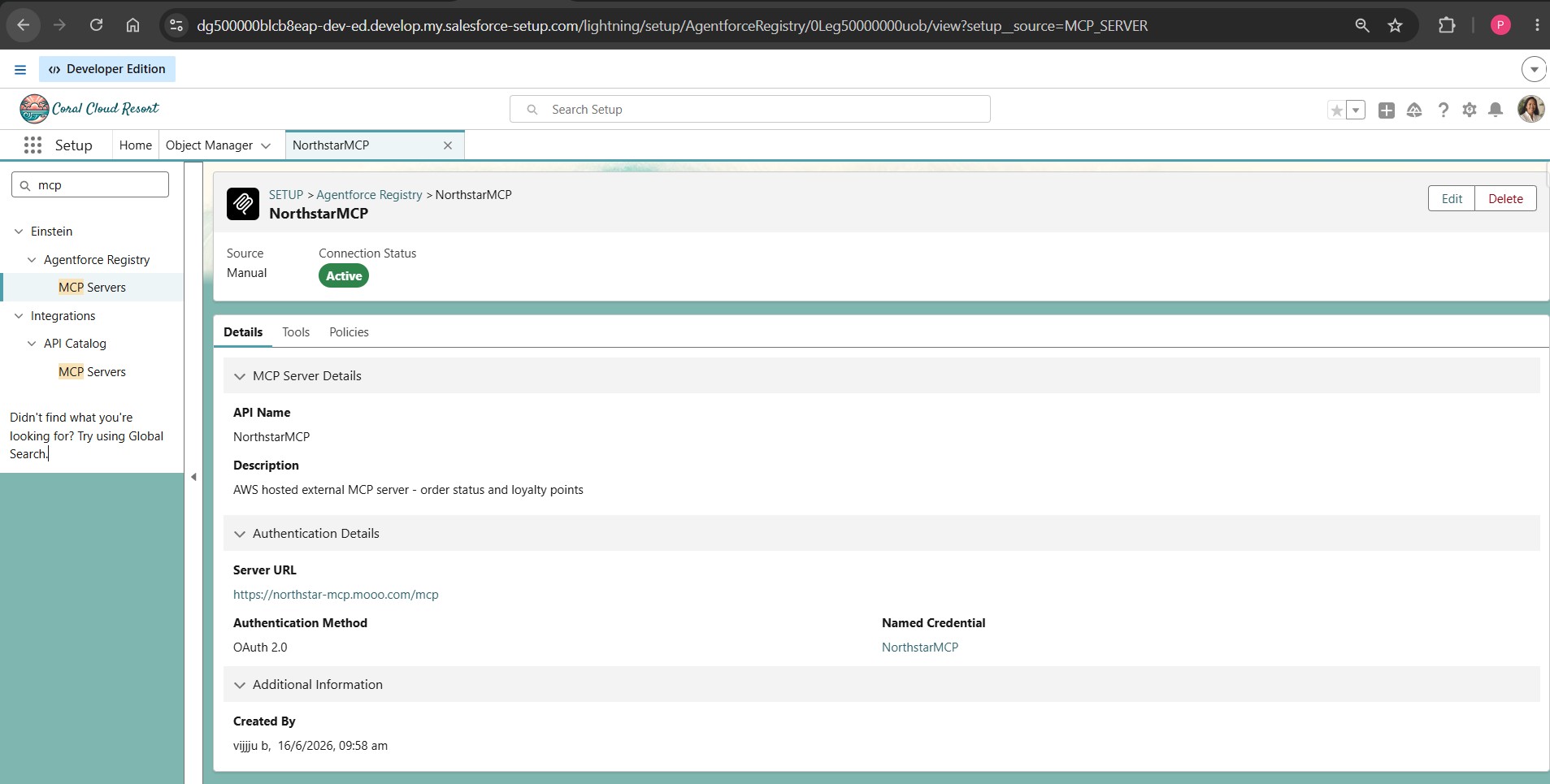Open user profile avatar photo
This screenshot has width=1550, height=784.
point(1531,109)
